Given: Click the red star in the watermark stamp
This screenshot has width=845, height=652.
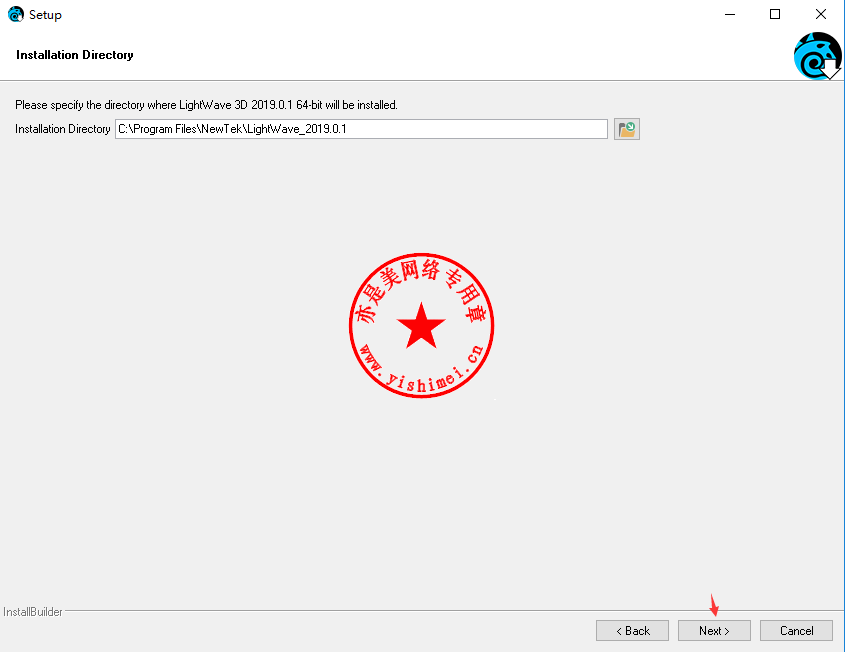Looking at the screenshot, I should pyautogui.click(x=421, y=327).
